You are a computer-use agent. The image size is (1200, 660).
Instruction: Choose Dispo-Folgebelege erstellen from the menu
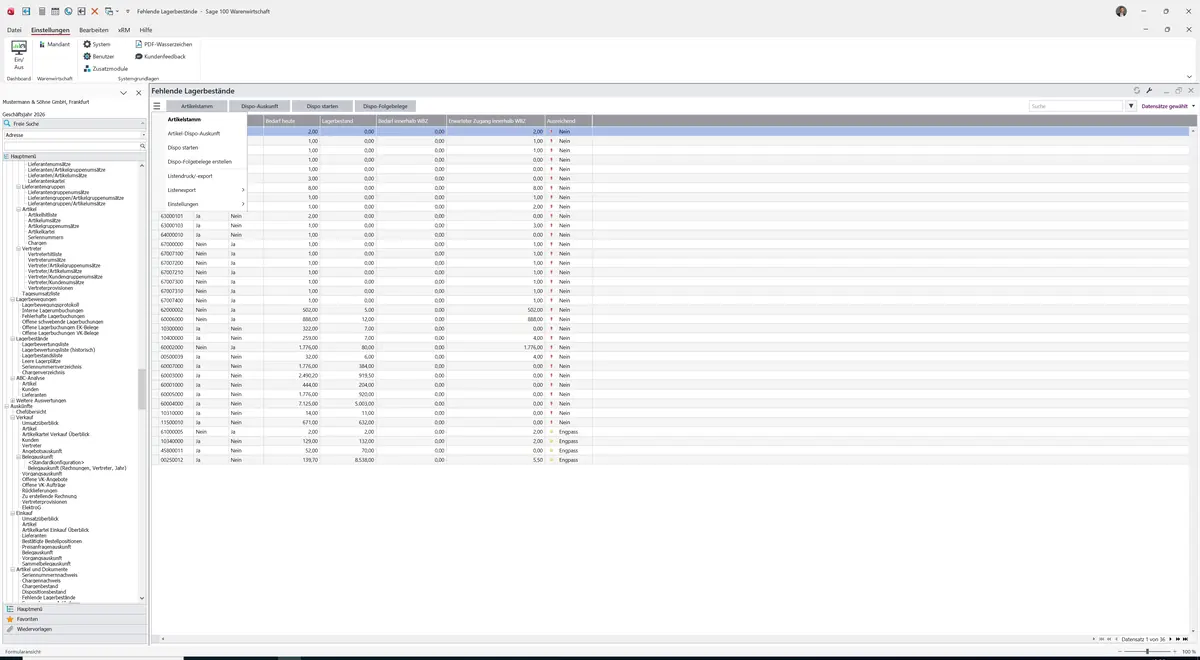(x=200, y=161)
